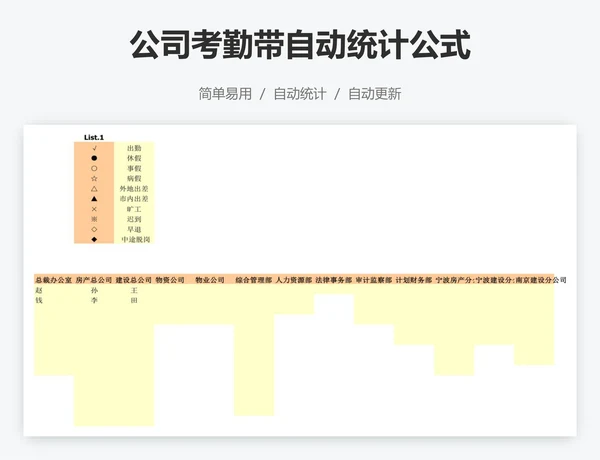The image size is (600, 460).
Task: Select the 旷工 legend cell
Action: 134,209
